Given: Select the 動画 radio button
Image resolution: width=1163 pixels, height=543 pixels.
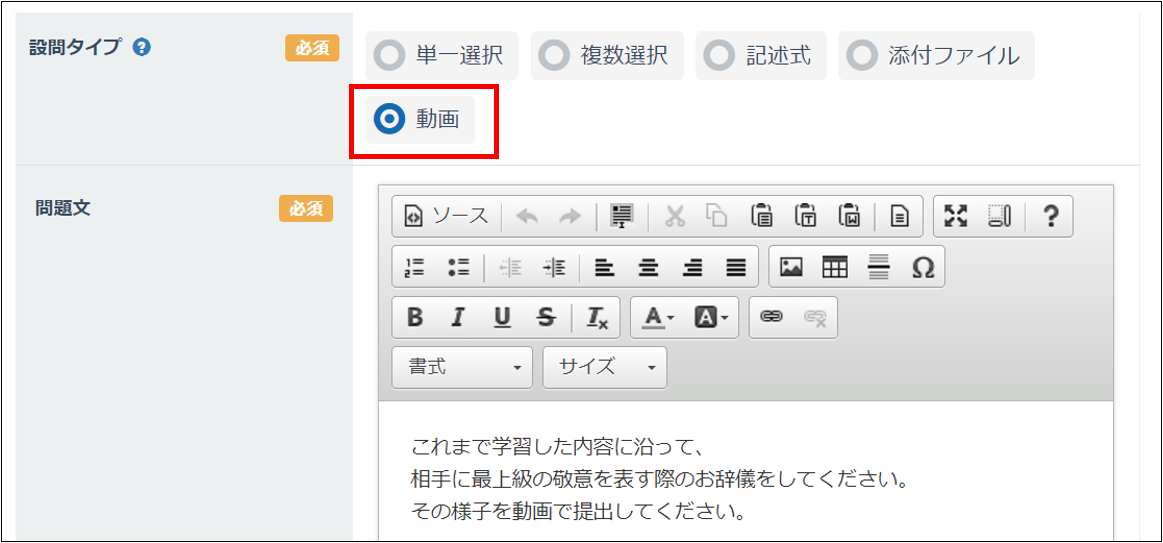Looking at the screenshot, I should 388,119.
